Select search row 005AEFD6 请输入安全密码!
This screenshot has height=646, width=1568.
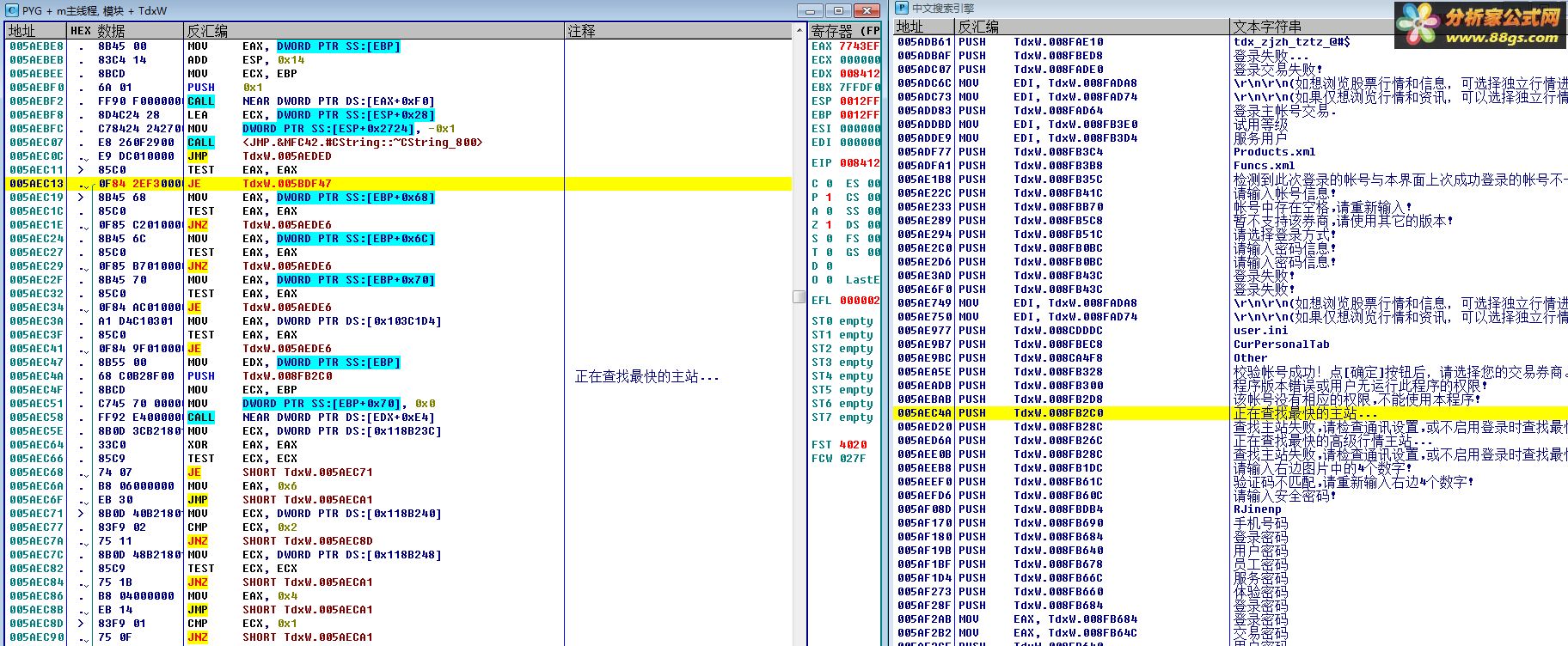[x=1231, y=496]
